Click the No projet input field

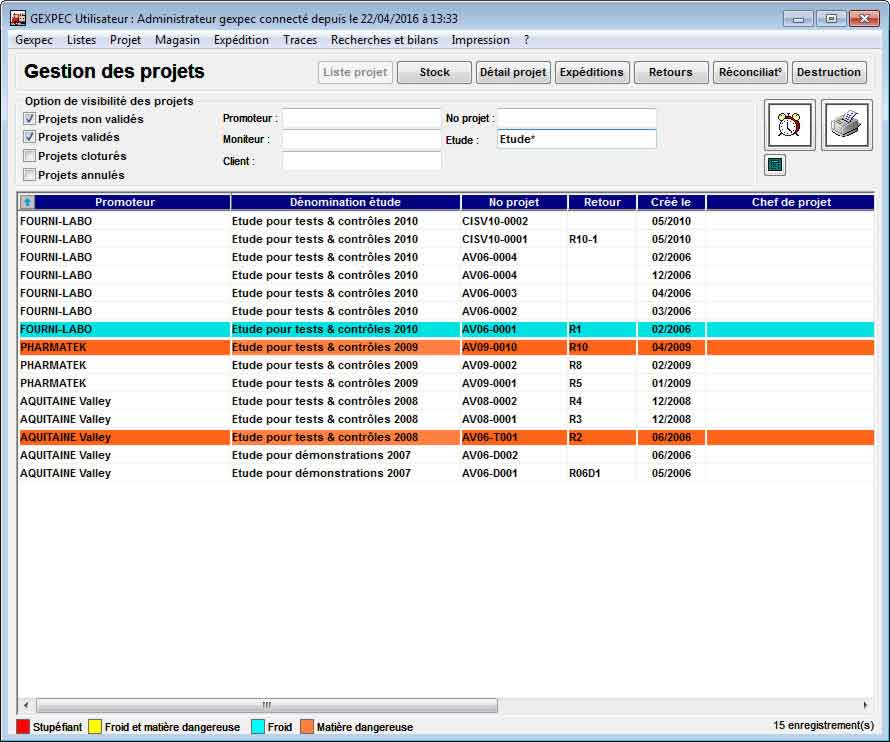[x=577, y=119]
